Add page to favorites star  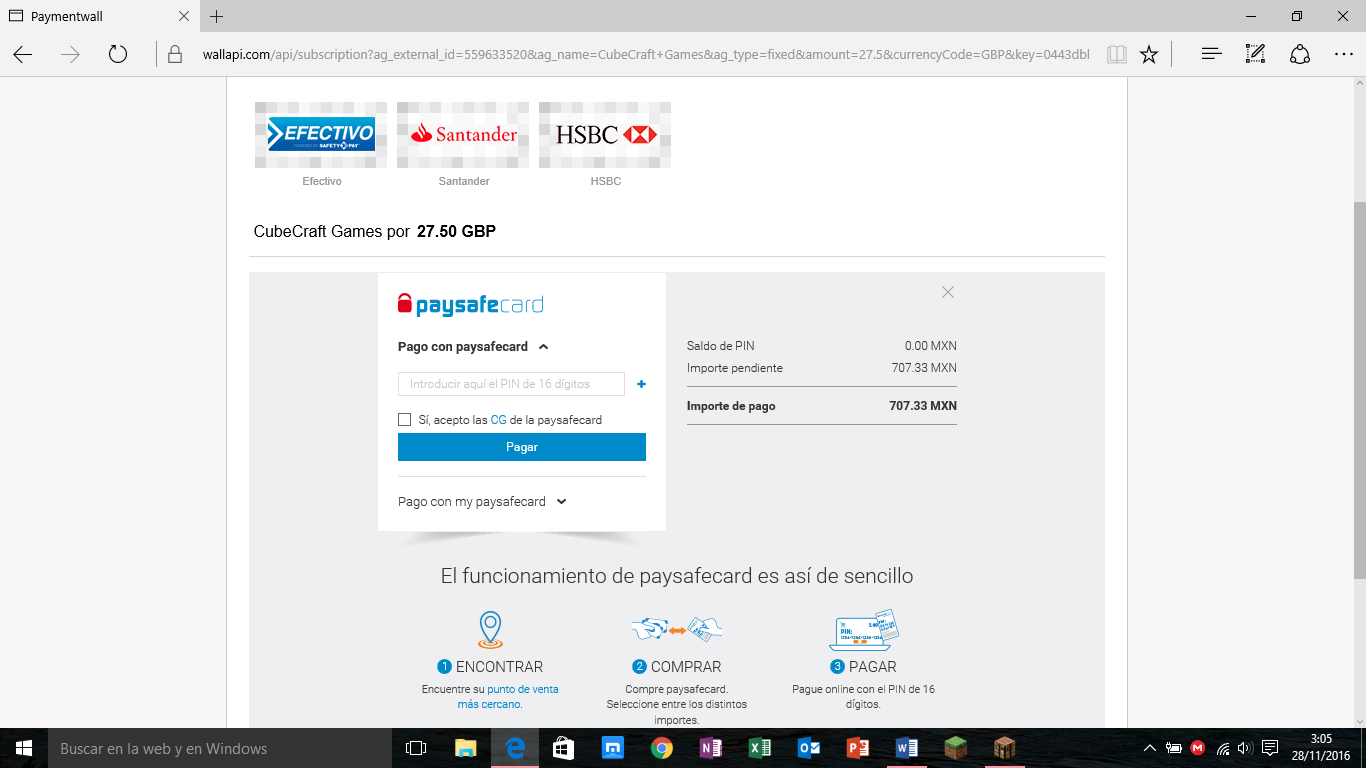point(1149,54)
